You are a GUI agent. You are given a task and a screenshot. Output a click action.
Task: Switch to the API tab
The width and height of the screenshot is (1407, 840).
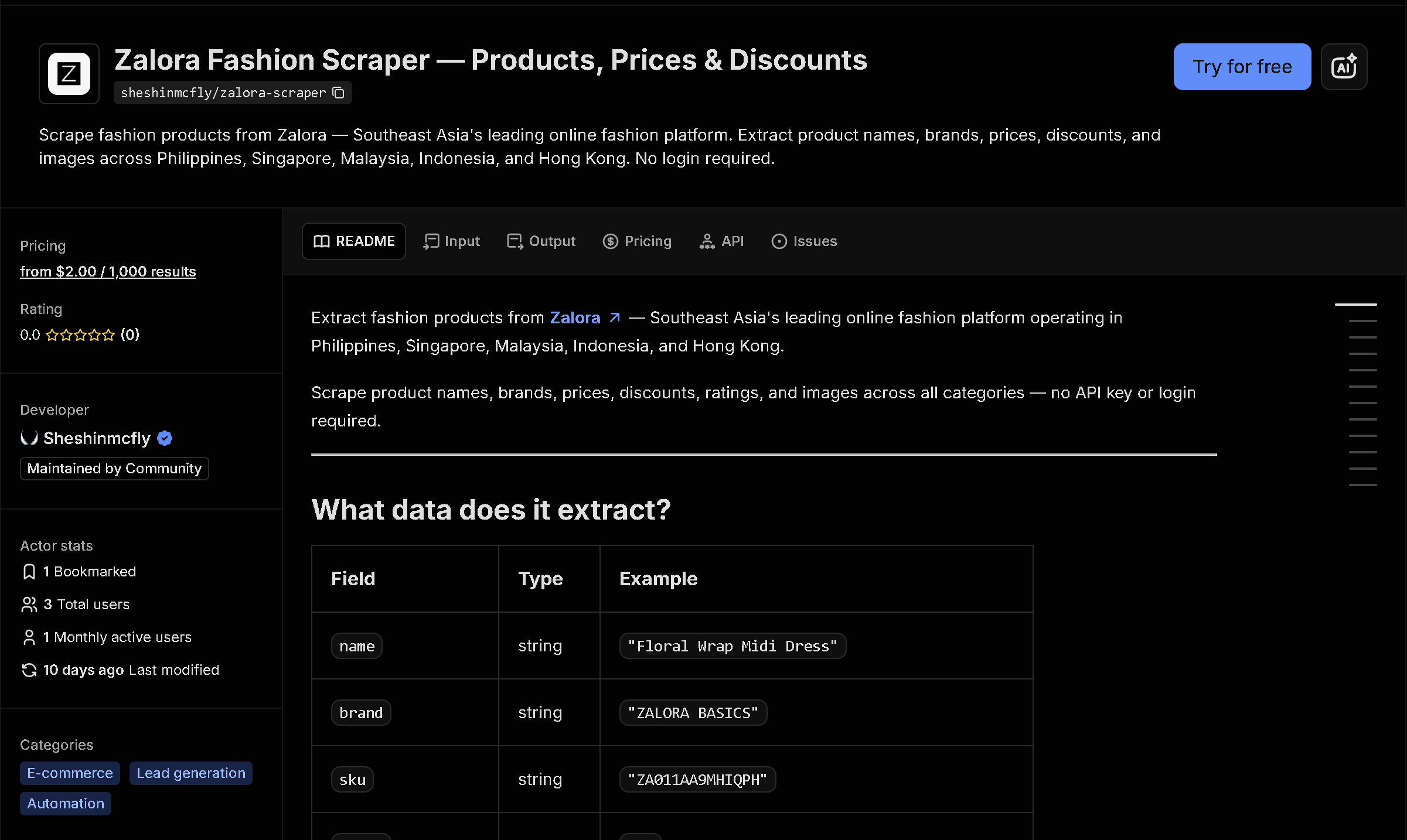pos(721,241)
